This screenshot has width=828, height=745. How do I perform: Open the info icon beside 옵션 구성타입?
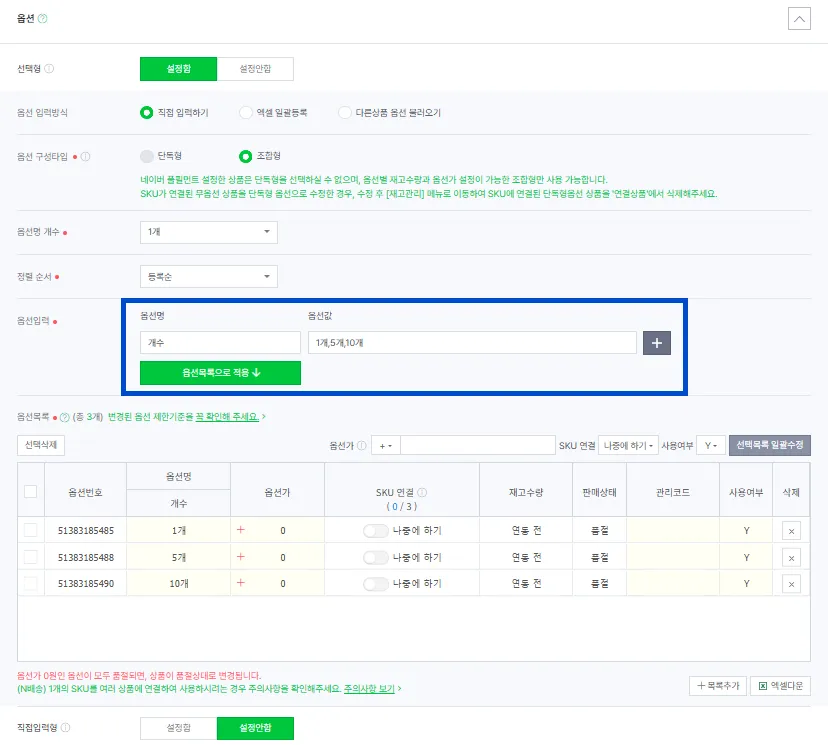pos(86,157)
